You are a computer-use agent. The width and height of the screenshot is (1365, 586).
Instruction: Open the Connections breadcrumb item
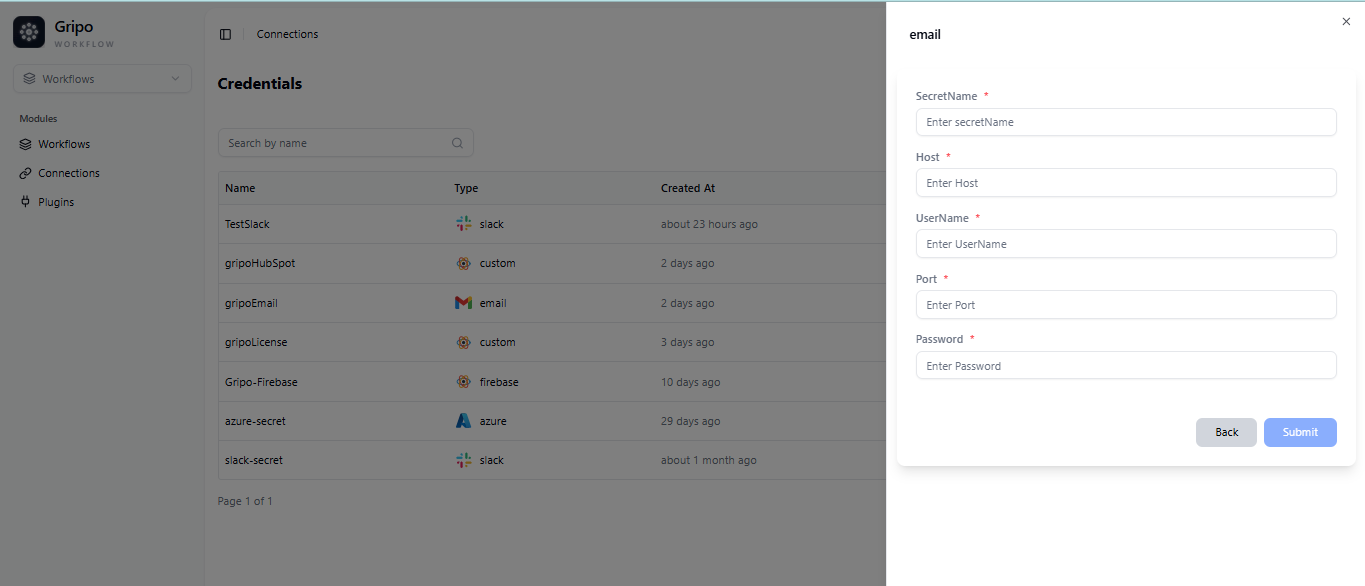[287, 33]
